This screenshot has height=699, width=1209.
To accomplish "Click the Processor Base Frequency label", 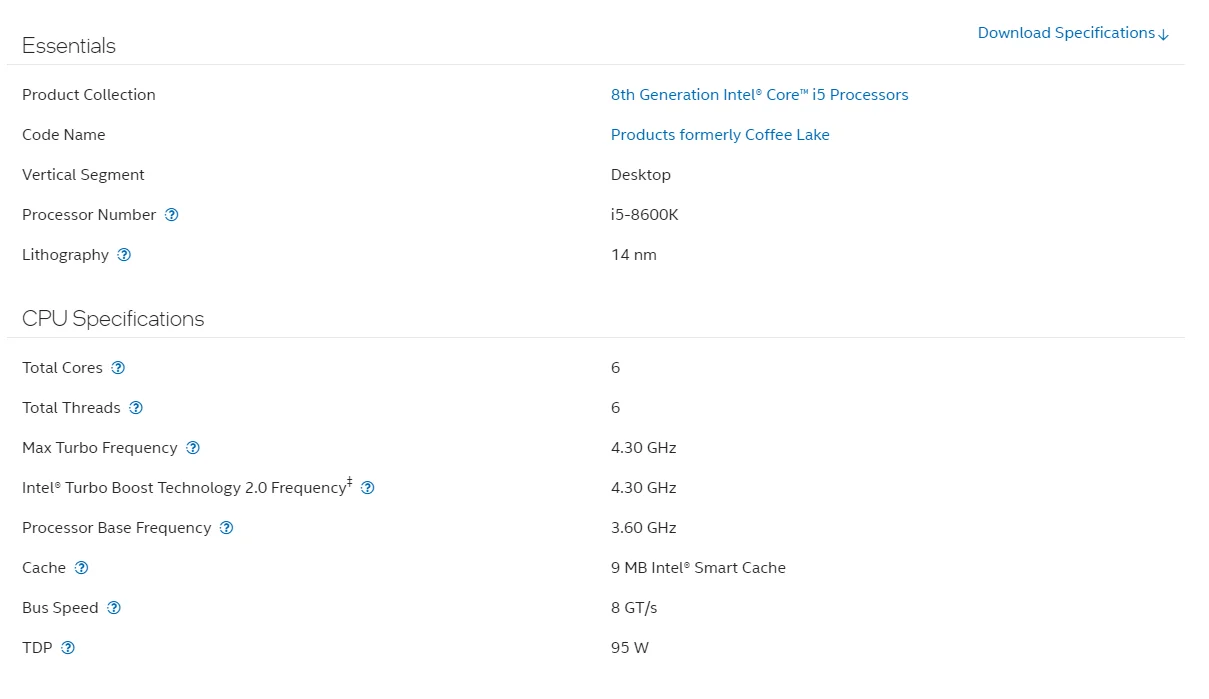I will pos(117,528).
